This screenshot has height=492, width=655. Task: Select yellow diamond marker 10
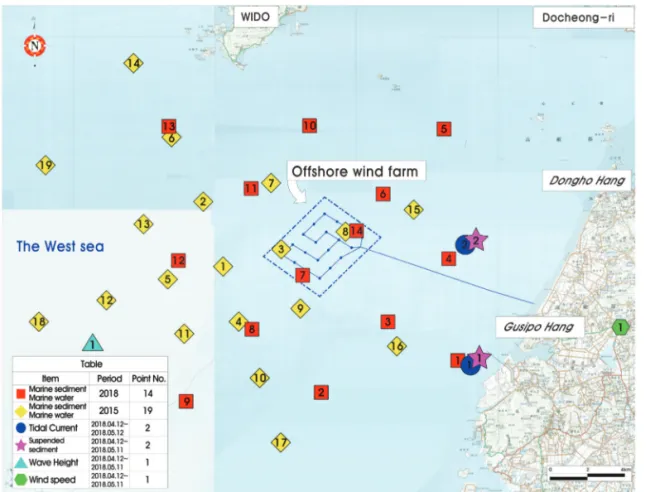pos(259,378)
